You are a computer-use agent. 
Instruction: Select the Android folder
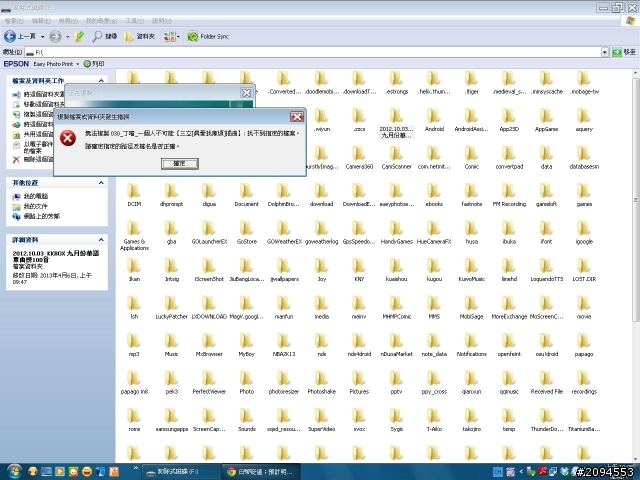coord(434,120)
